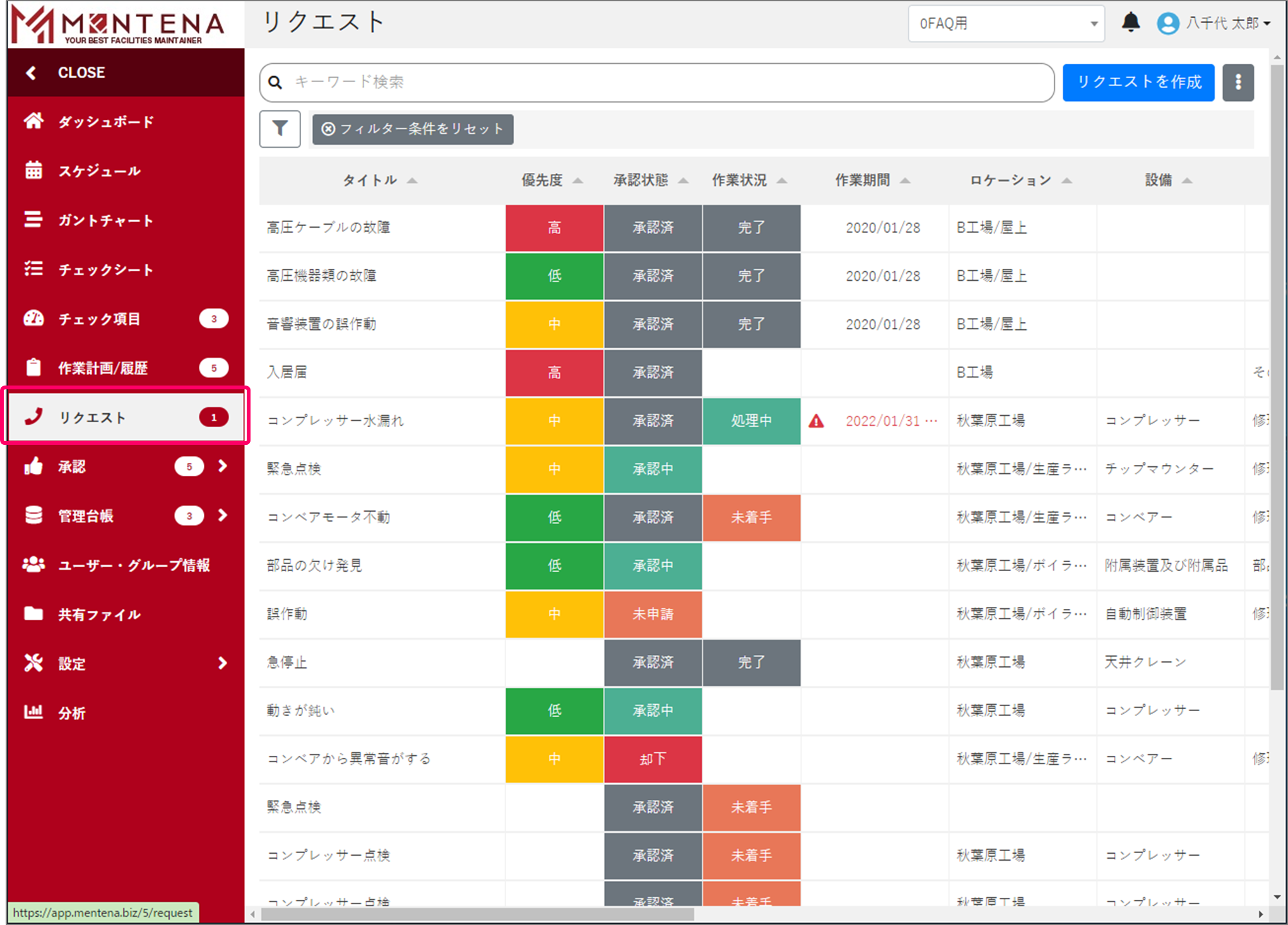1288x925 pixels.
Task: Open the funnel filter icon button
Action: (x=280, y=129)
